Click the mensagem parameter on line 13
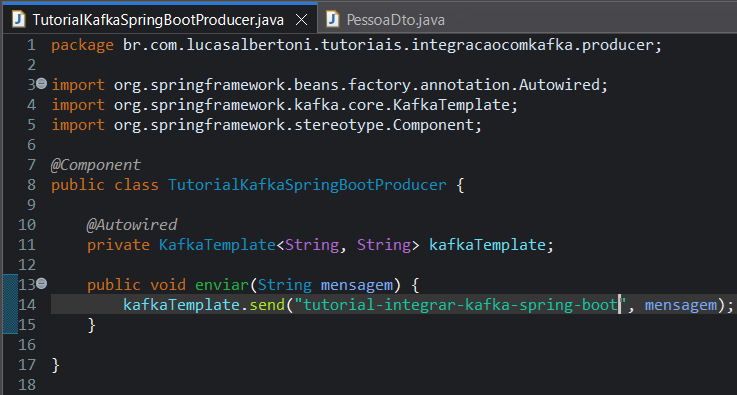Viewport: 737px width, 395px height. (356, 285)
